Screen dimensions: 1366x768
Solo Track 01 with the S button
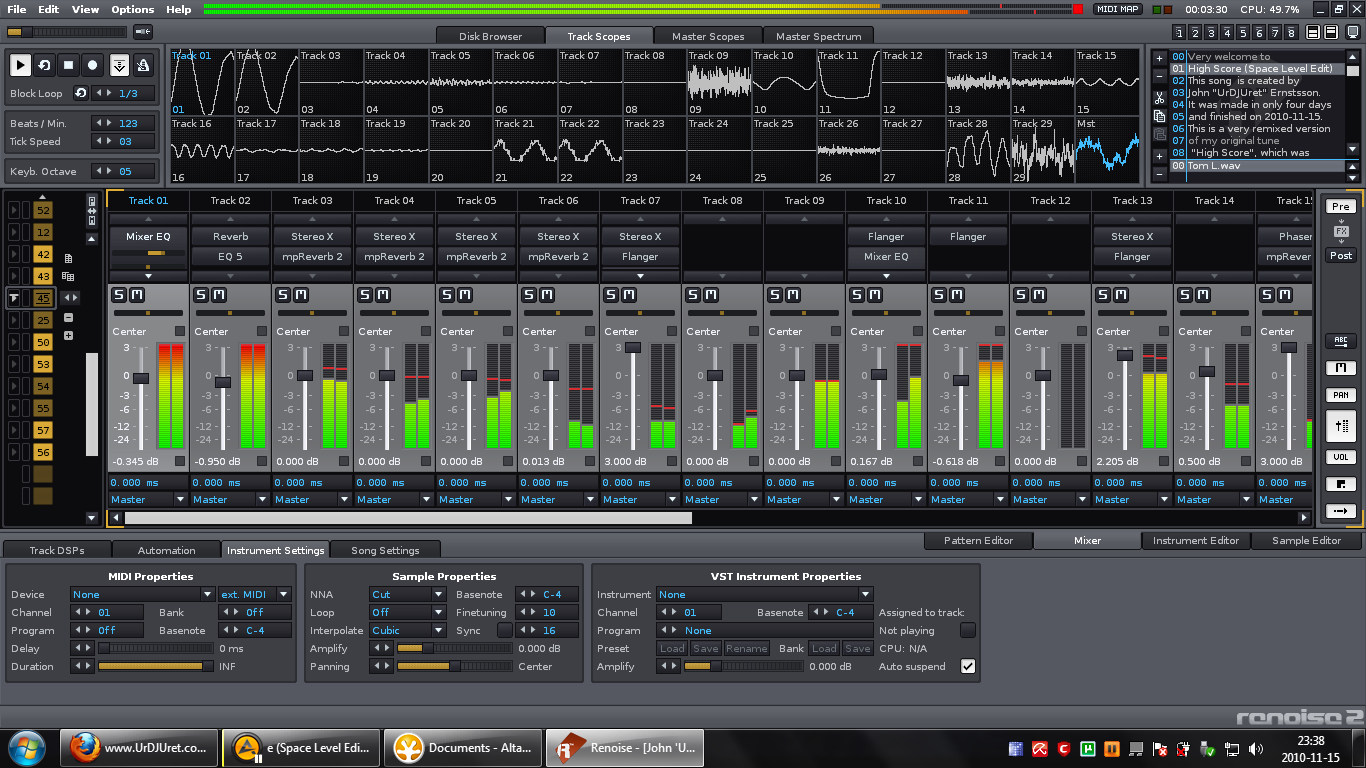coord(119,295)
